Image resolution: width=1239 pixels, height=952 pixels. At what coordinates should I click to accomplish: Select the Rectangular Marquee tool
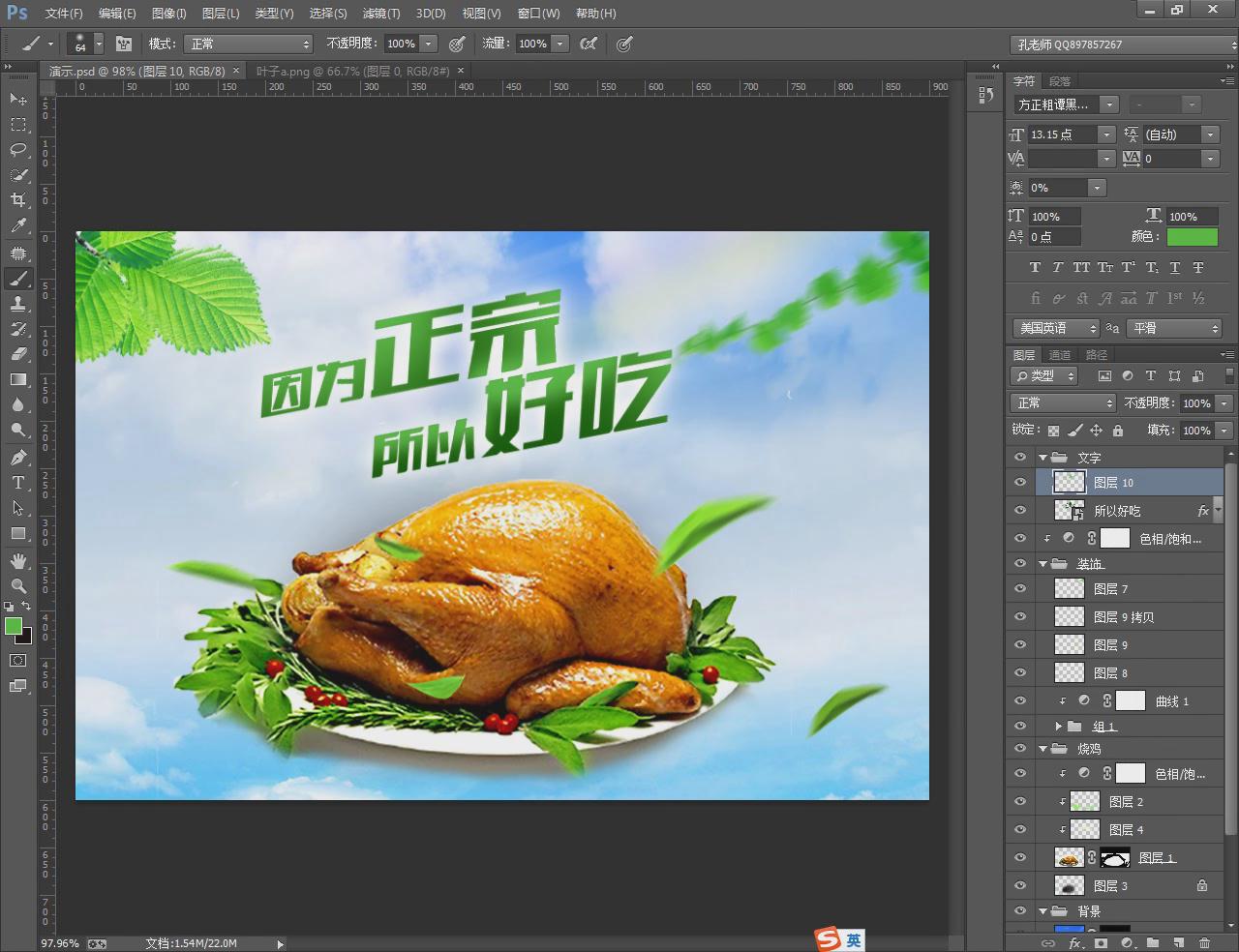click(x=18, y=124)
